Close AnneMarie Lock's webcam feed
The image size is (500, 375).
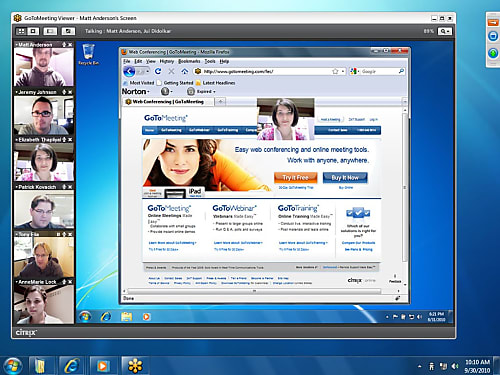click(x=70, y=282)
